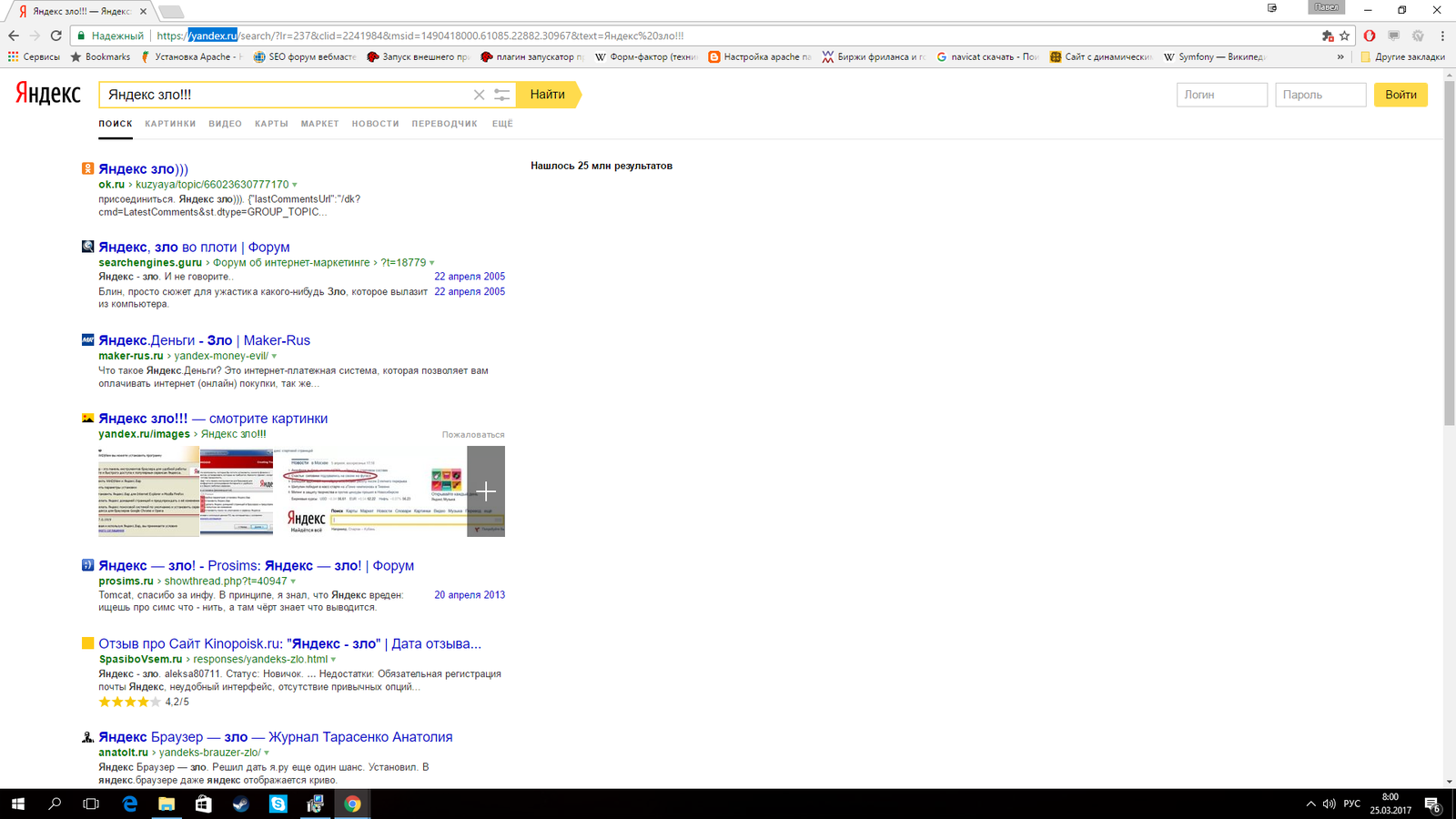
Task: Switch to Переводчик tab
Action: [x=444, y=124]
